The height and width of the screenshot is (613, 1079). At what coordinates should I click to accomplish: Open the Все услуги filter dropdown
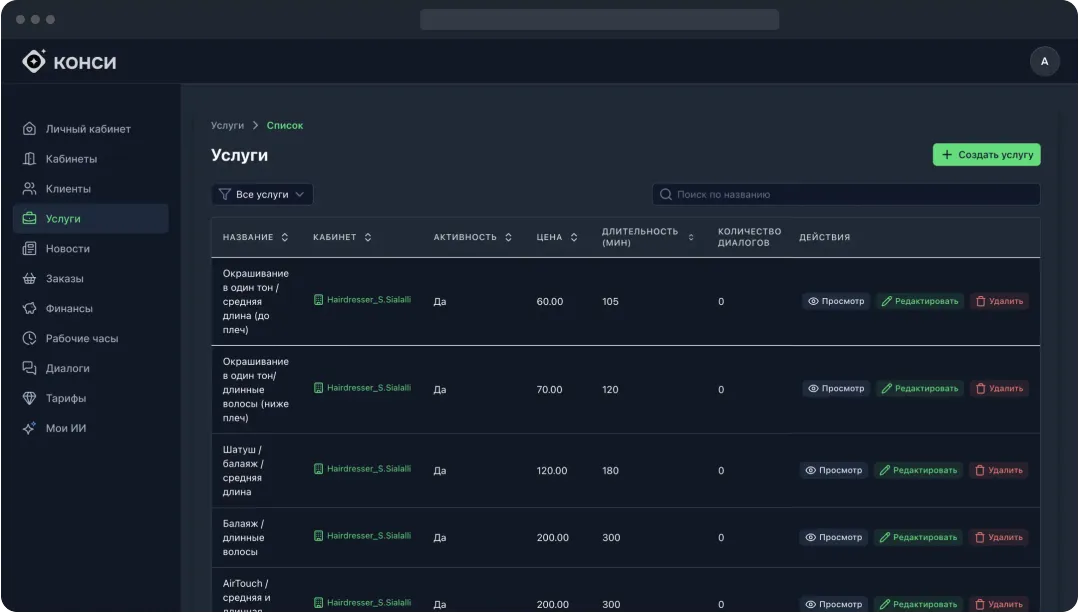click(262, 195)
